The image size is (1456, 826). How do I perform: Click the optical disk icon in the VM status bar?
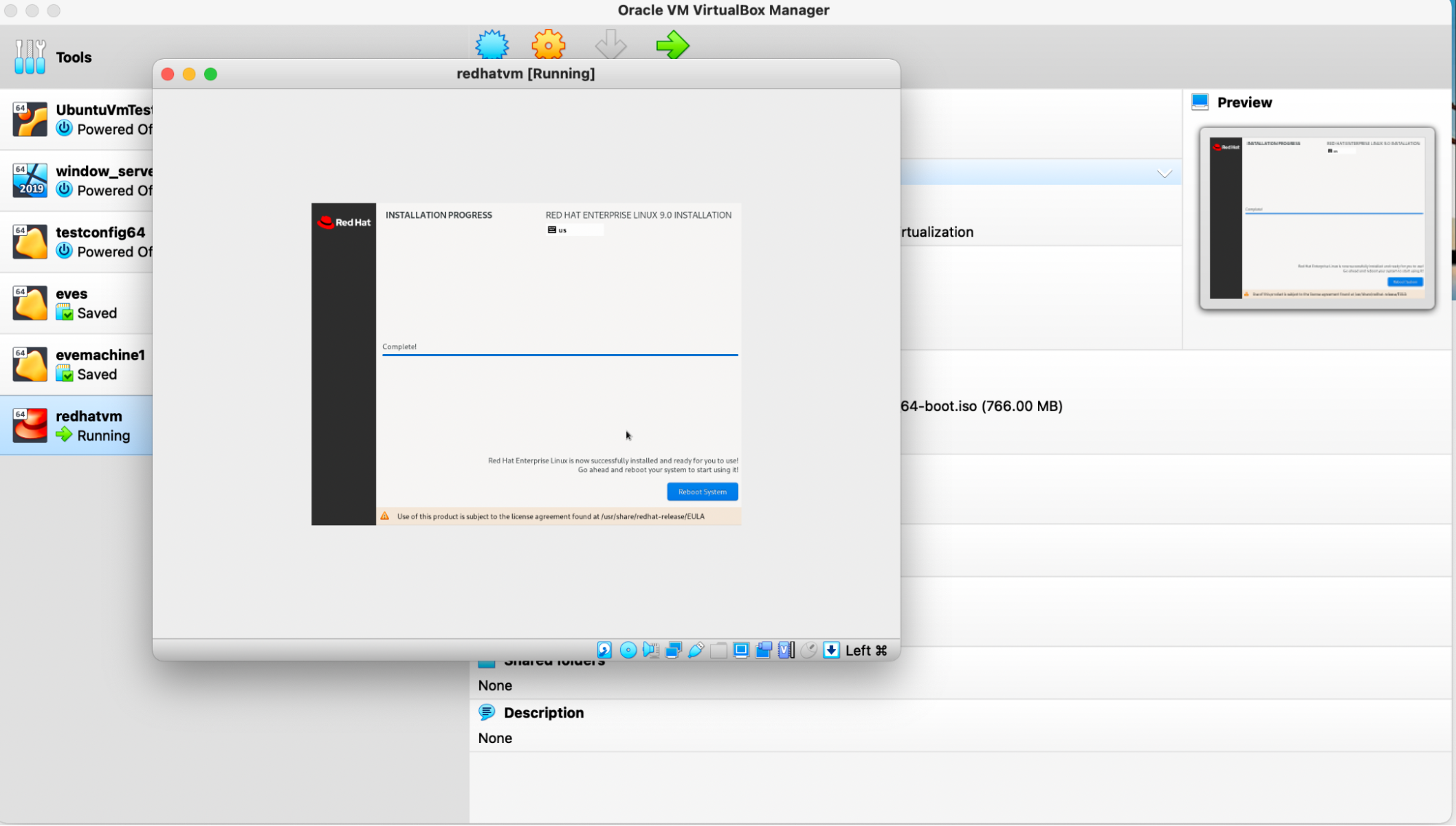click(628, 650)
